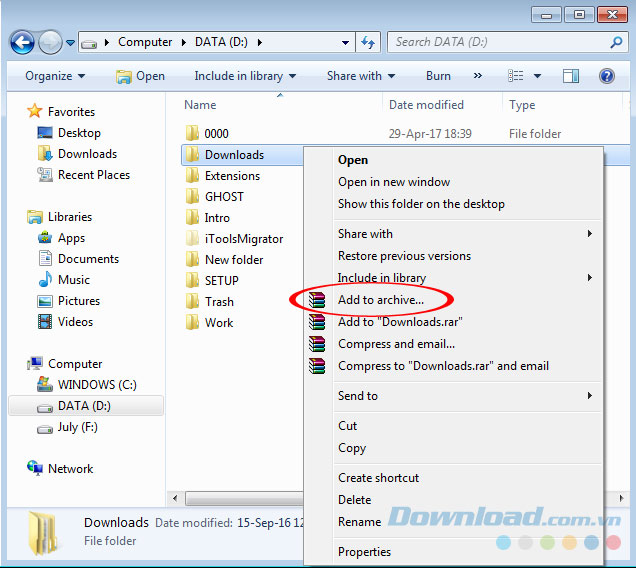Select the Intro folder
636x568 pixels.
click(208, 218)
